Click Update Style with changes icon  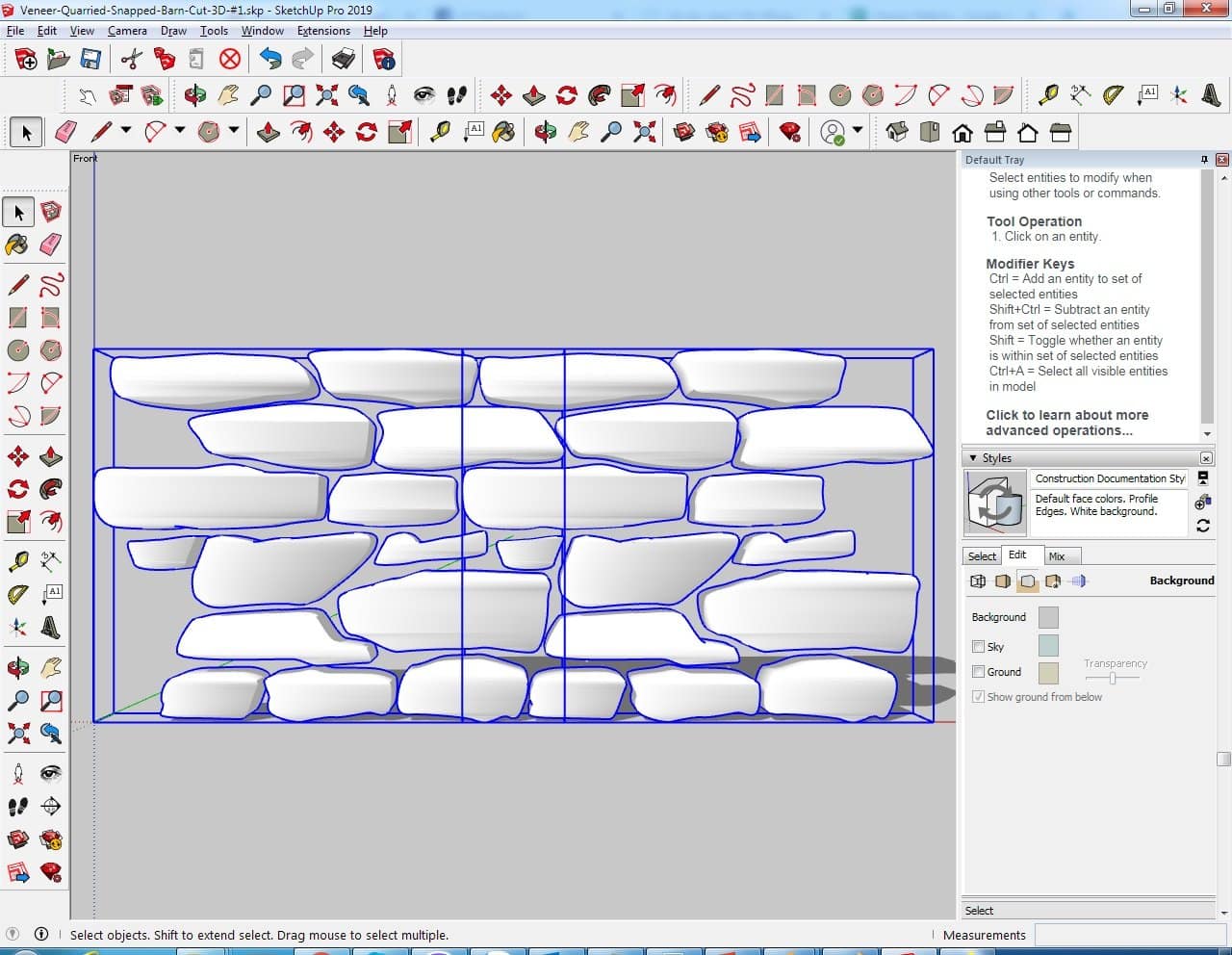(x=1202, y=526)
